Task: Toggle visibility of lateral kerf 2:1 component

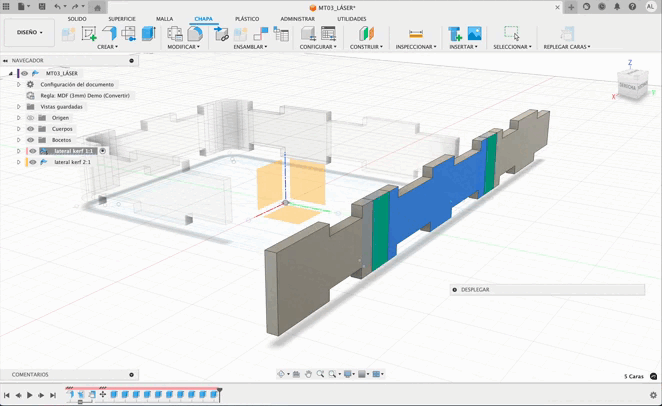Action: [x=33, y=162]
